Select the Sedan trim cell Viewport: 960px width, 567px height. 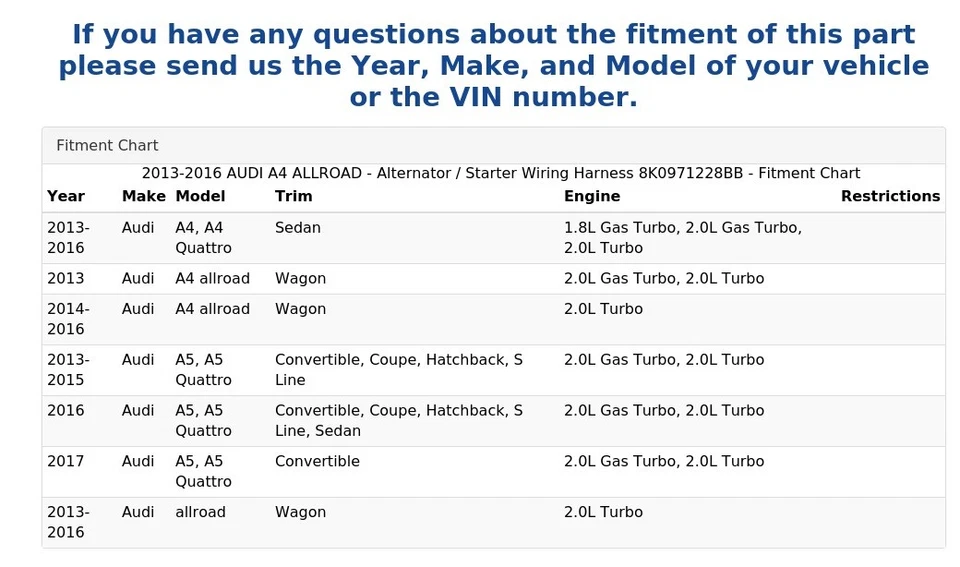coord(298,228)
